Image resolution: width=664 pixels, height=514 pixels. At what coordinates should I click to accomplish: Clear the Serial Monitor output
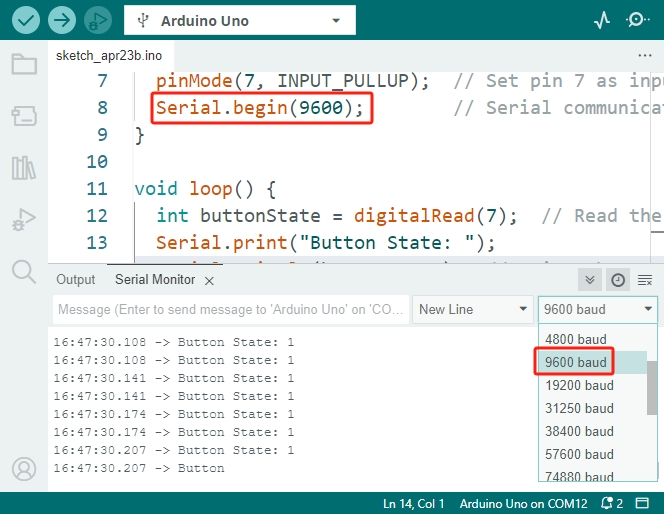click(645, 280)
